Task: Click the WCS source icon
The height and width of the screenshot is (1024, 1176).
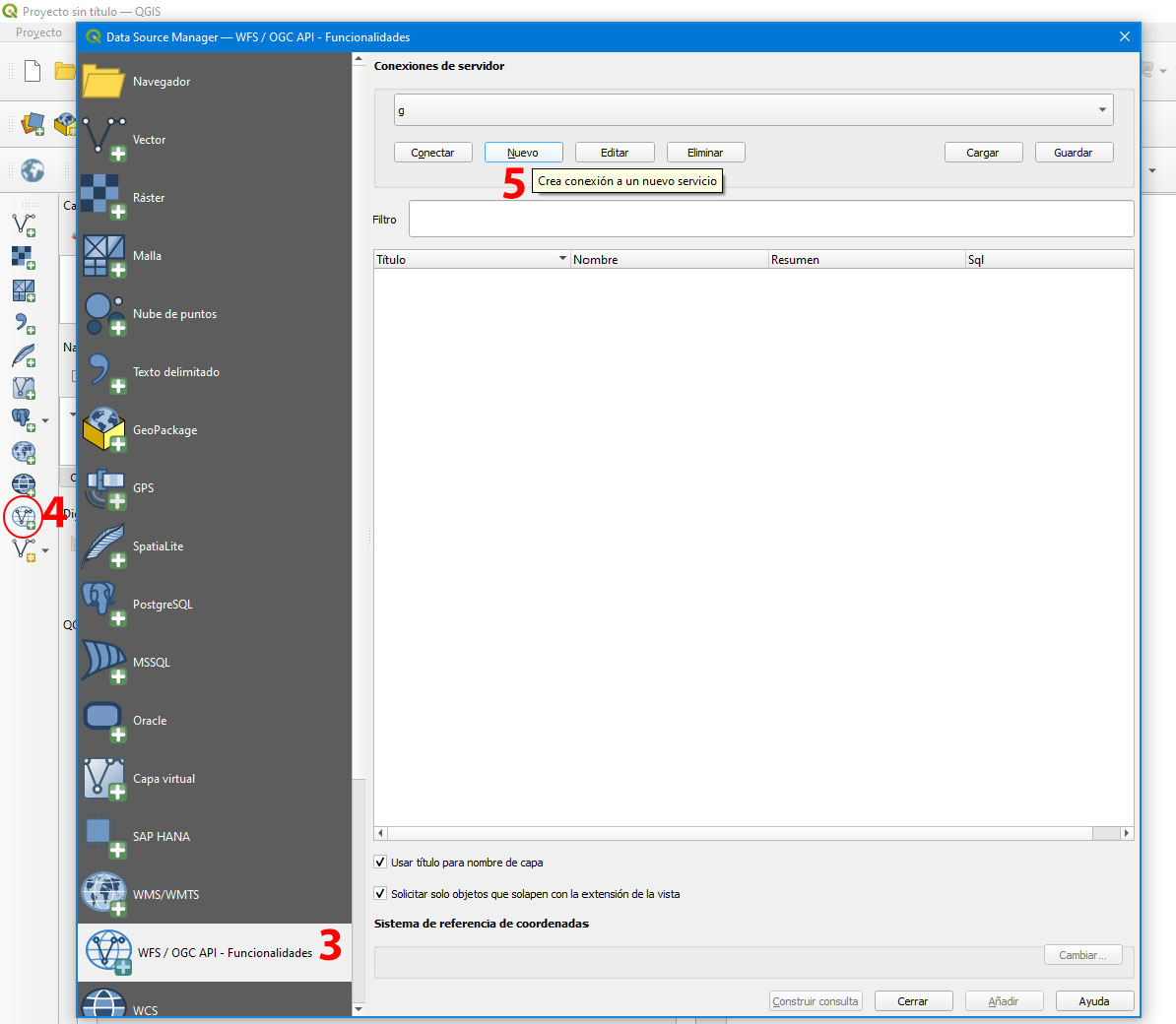Action: click(x=104, y=1004)
